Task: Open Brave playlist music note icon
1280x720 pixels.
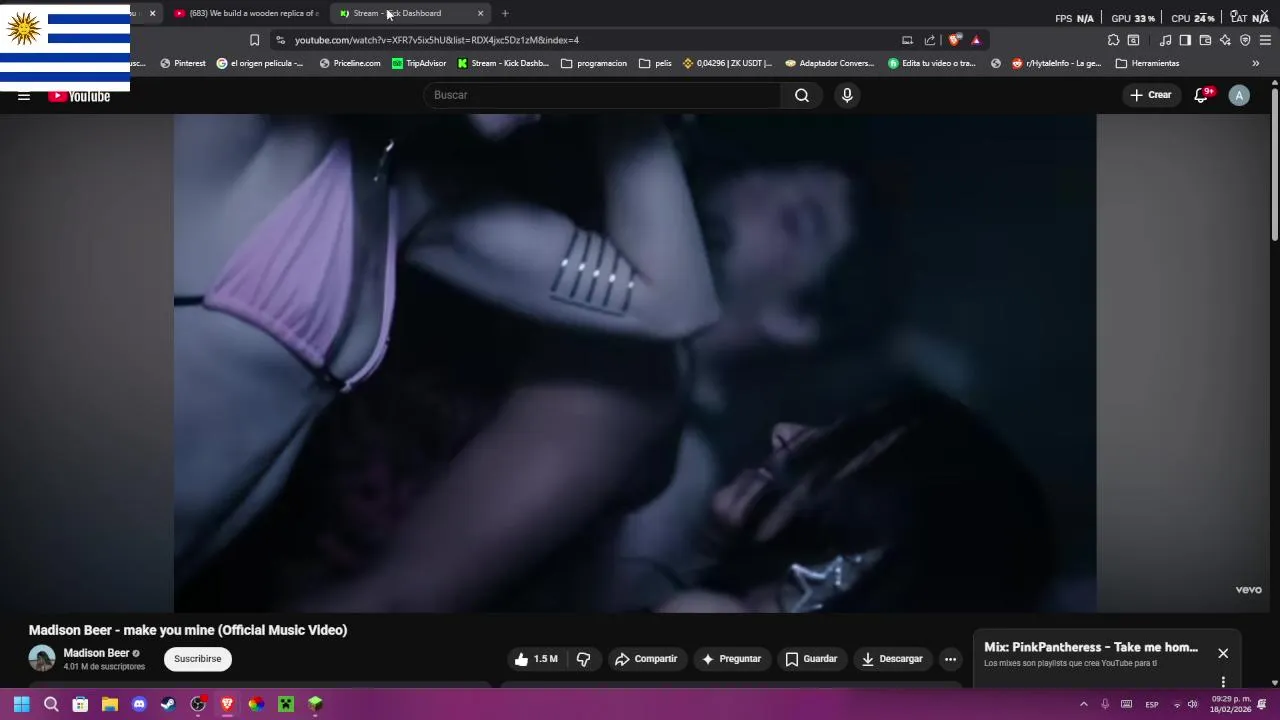Action: [1166, 40]
